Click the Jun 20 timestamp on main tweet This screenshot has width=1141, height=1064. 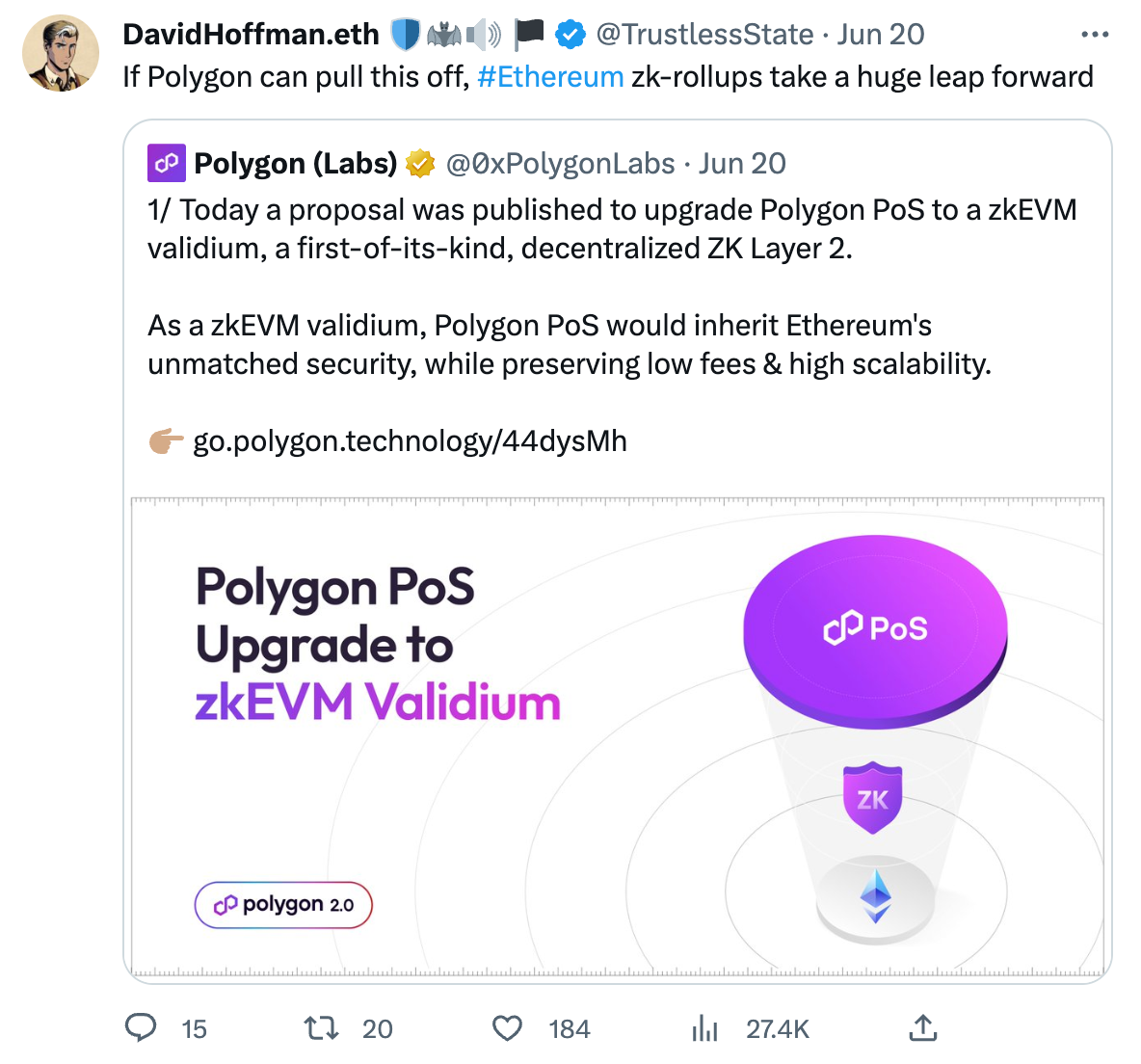point(880,35)
